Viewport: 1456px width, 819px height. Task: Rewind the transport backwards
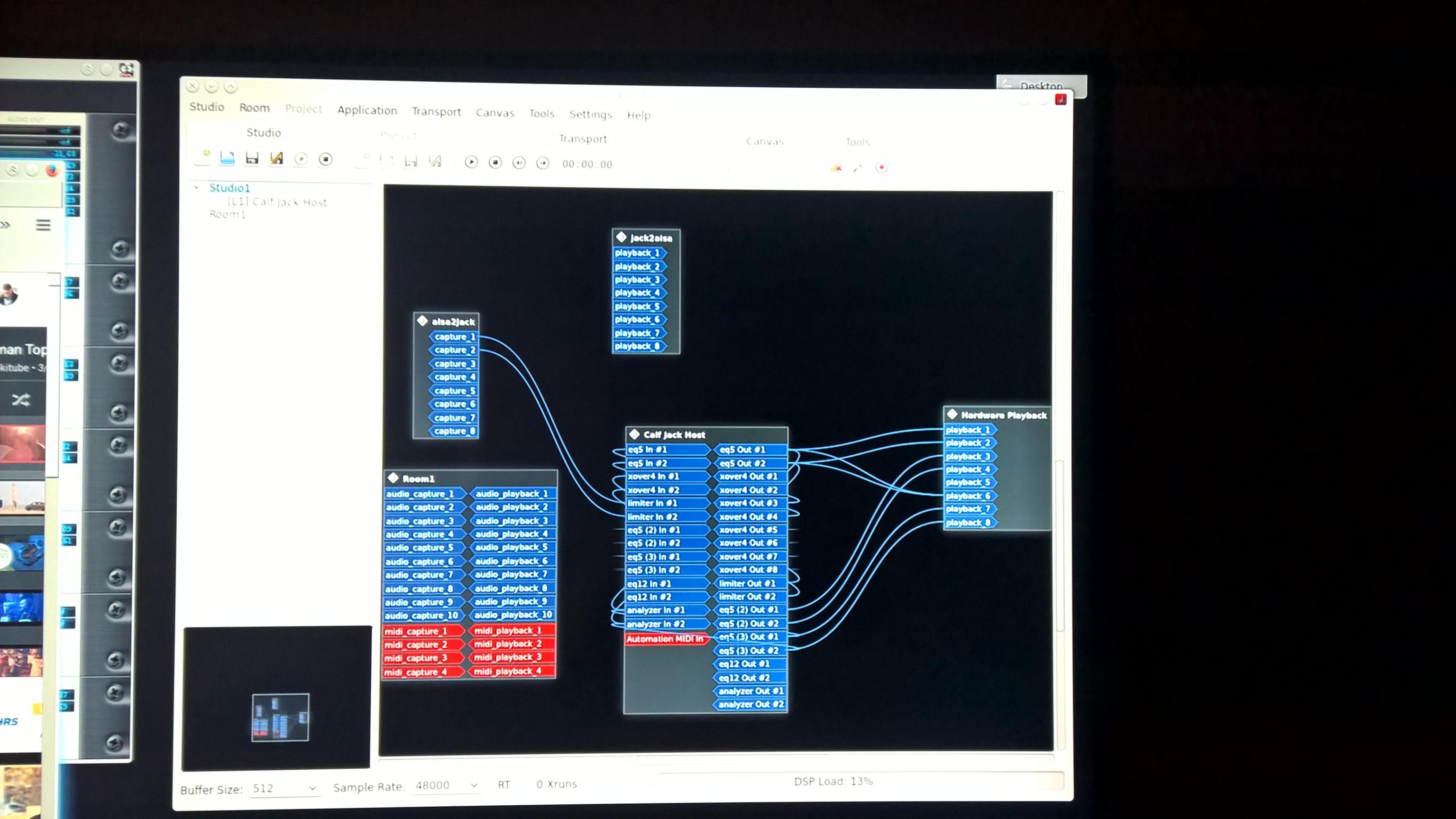pos(519,163)
